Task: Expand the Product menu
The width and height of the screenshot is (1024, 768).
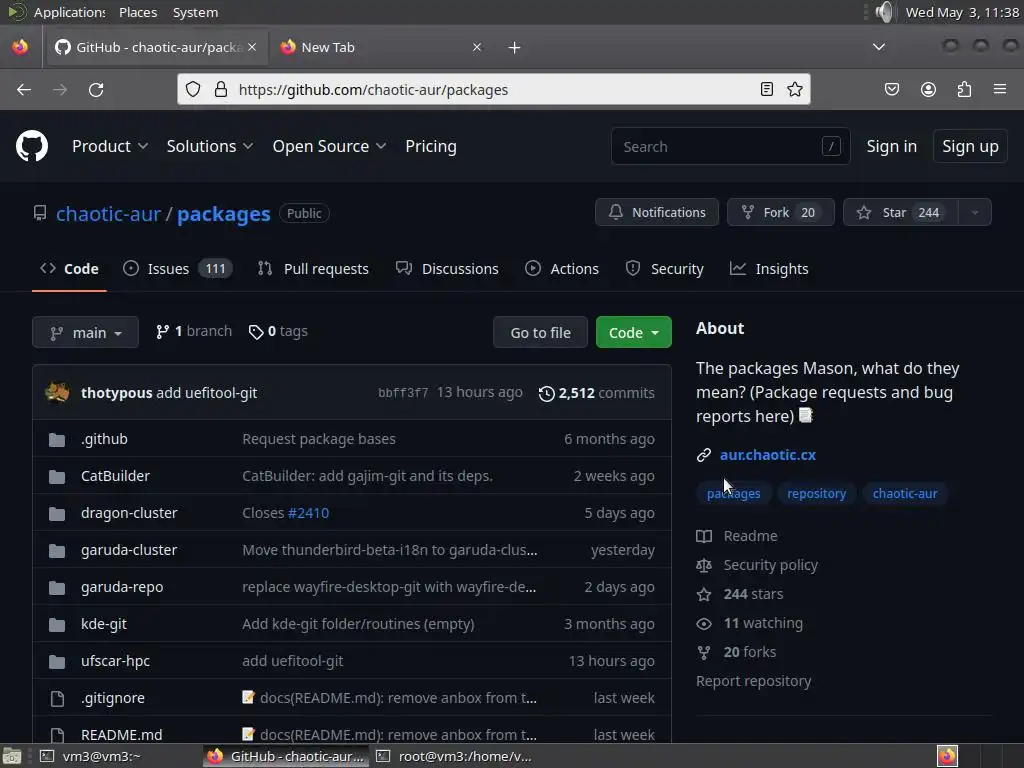Action: click(x=110, y=146)
